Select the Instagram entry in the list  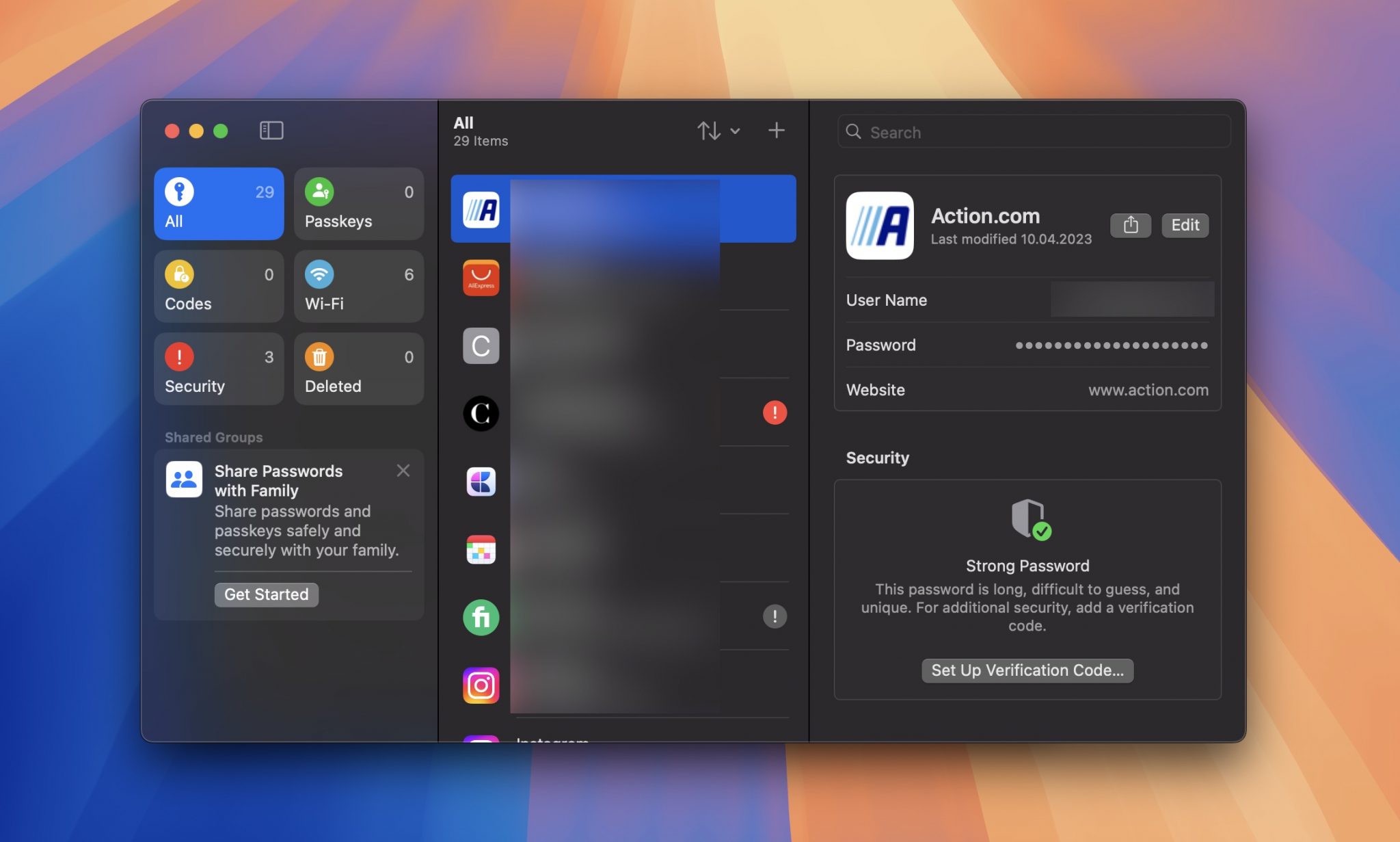click(481, 685)
